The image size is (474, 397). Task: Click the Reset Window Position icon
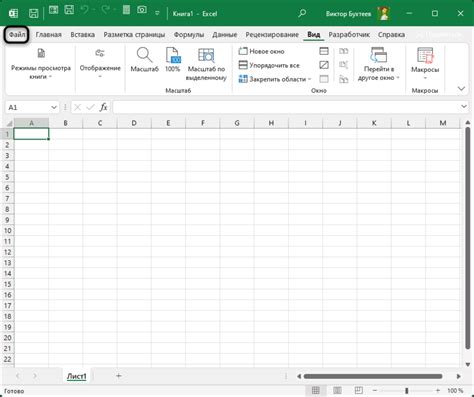pos(343,79)
